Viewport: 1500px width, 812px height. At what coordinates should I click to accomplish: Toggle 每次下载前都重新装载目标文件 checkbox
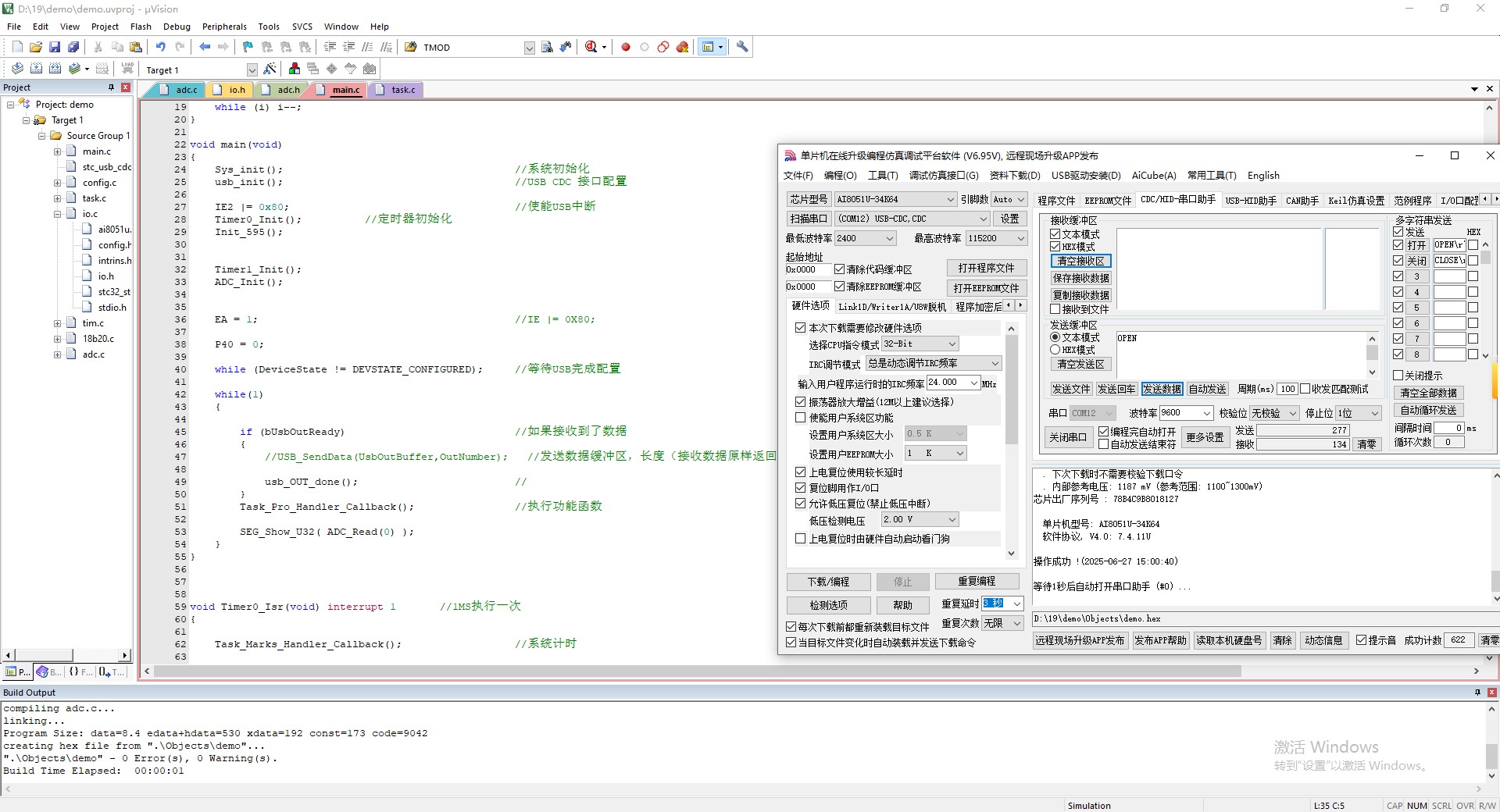[791, 627]
